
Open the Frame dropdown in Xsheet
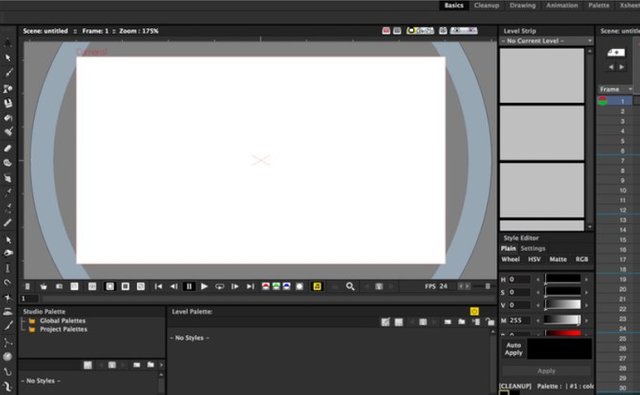pos(616,89)
